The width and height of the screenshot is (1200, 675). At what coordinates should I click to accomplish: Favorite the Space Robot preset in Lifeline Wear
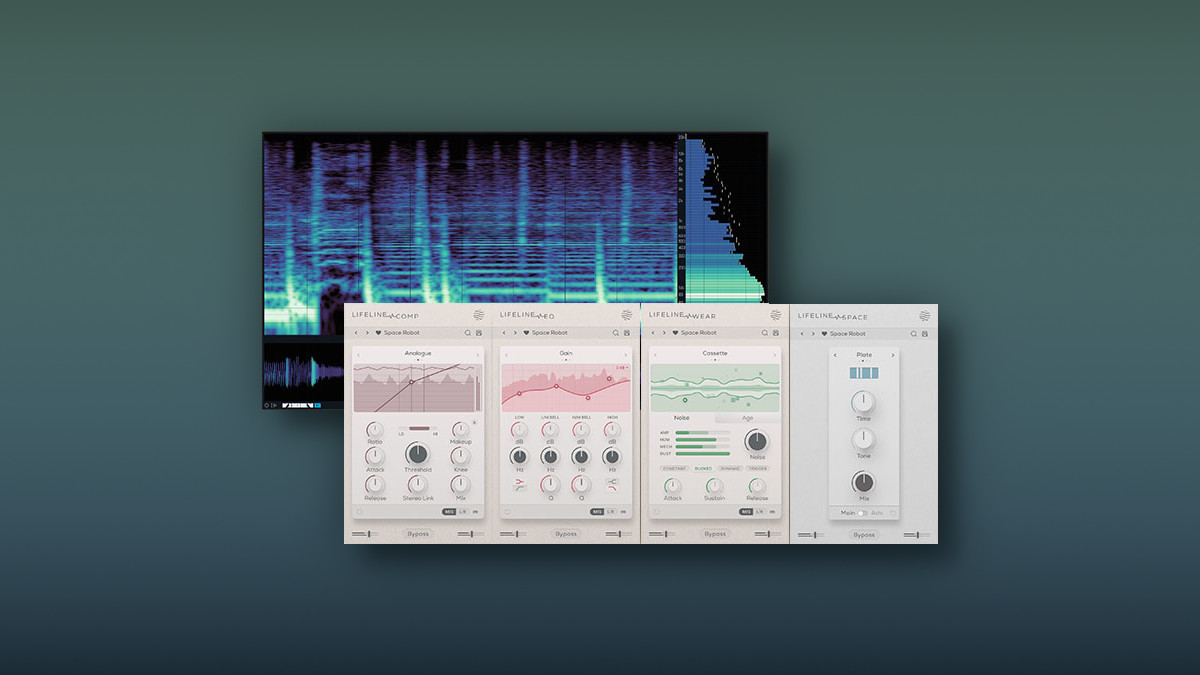674,333
